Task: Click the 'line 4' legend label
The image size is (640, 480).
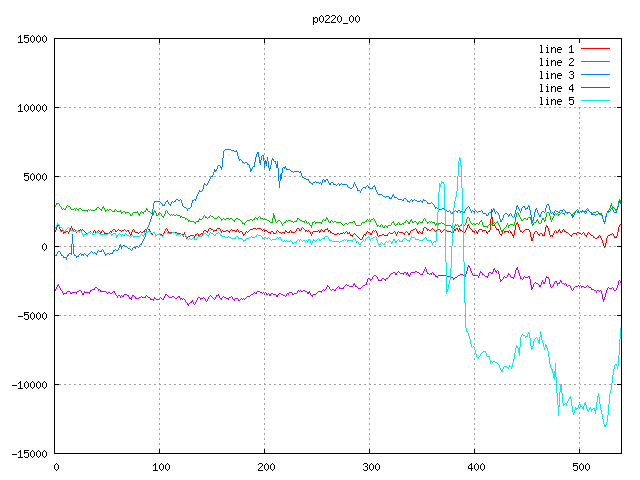Action: coord(557,88)
